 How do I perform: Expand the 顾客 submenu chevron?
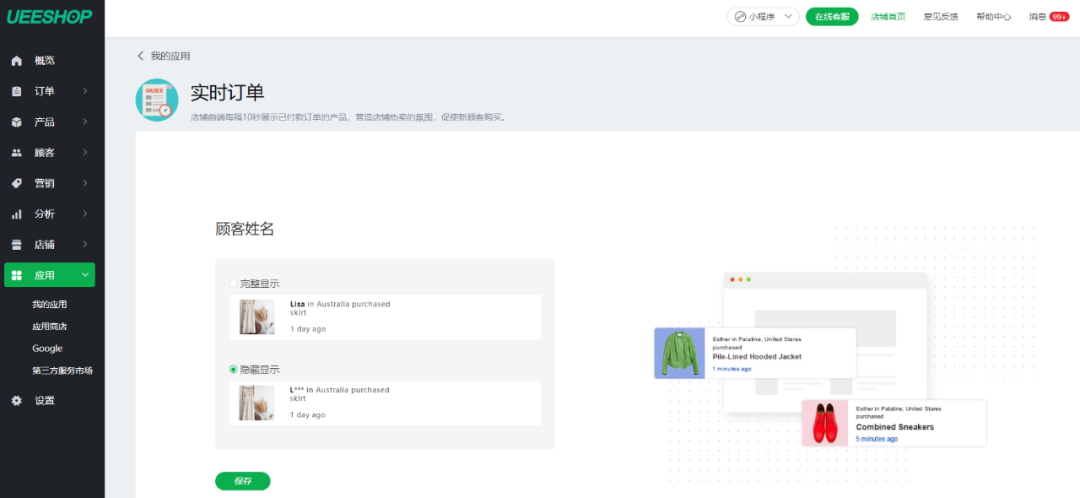85,152
